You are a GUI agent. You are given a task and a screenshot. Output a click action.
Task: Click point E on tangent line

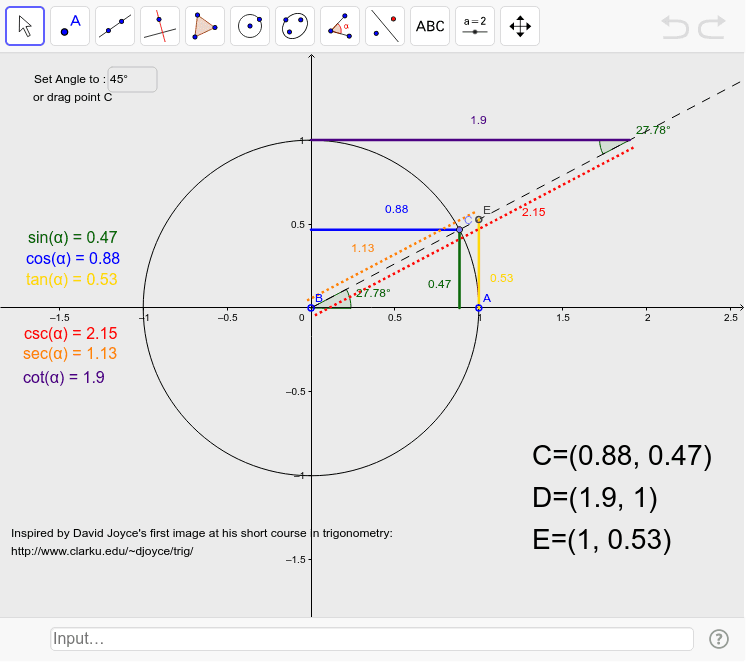479,219
